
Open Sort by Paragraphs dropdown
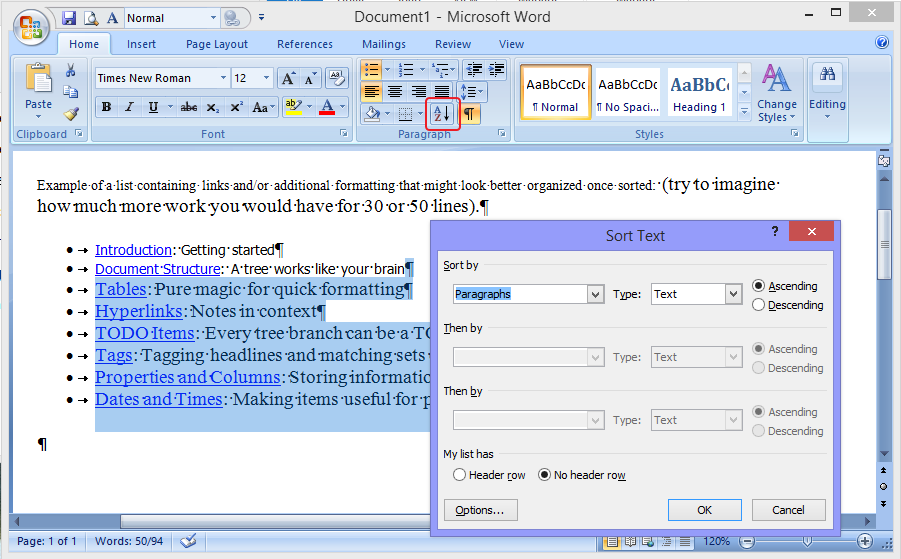click(x=595, y=294)
